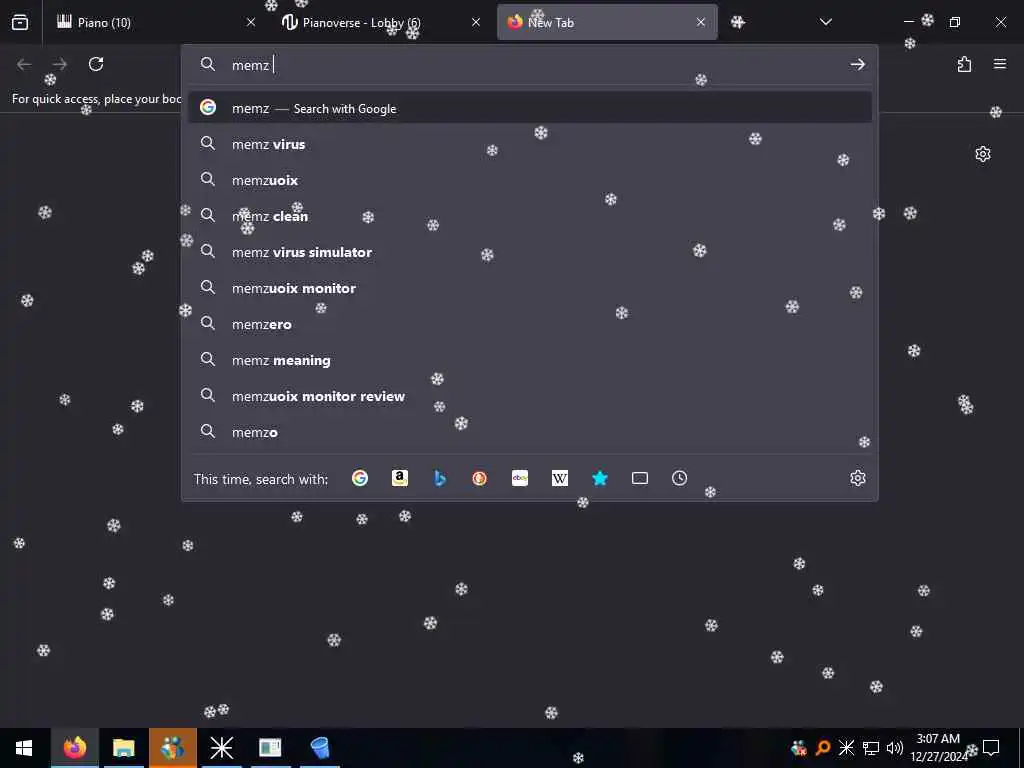Search history with the clock icon
1024x768 pixels.
(679, 478)
